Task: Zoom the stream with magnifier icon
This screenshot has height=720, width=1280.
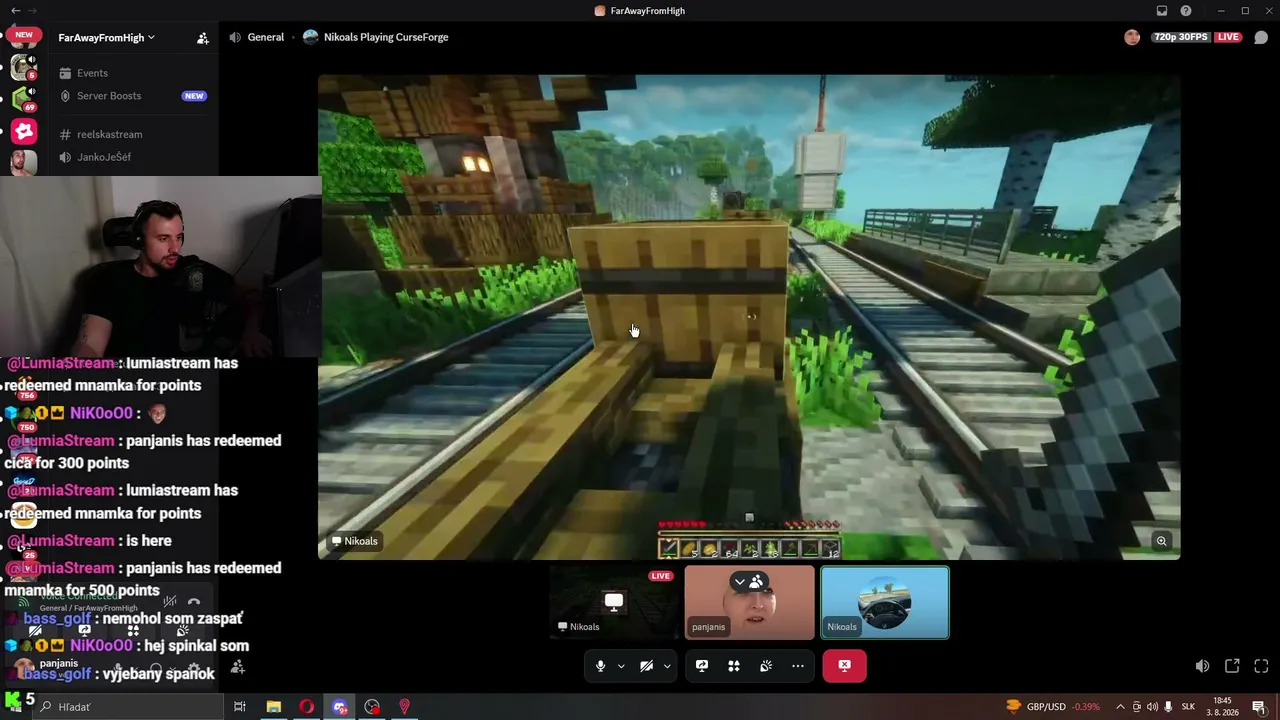Action: tap(1161, 541)
